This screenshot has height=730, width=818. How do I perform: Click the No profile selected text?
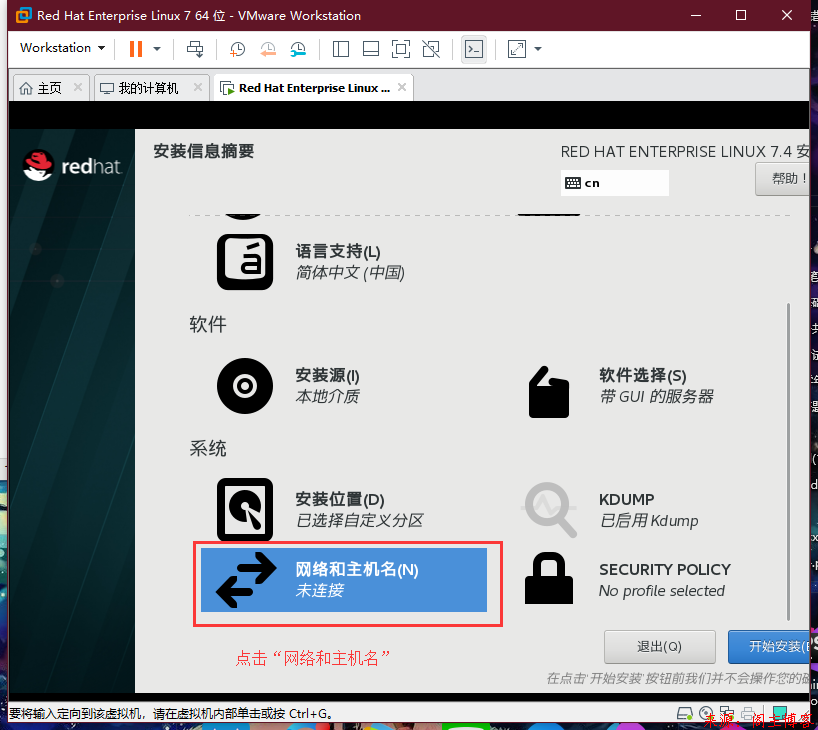(661, 591)
